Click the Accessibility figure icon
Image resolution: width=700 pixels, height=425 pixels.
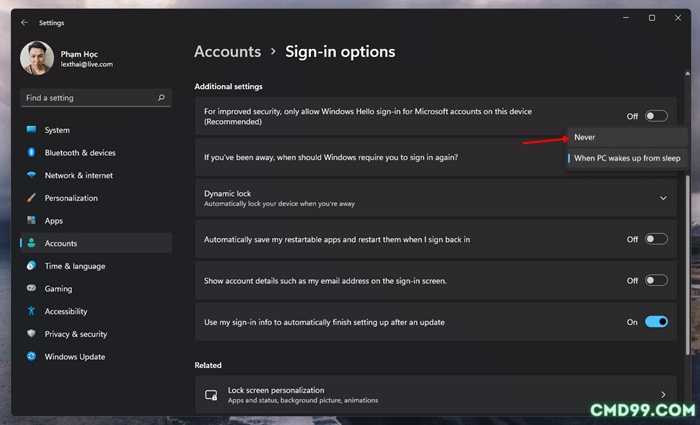pyautogui.click(x=31, y=311)
